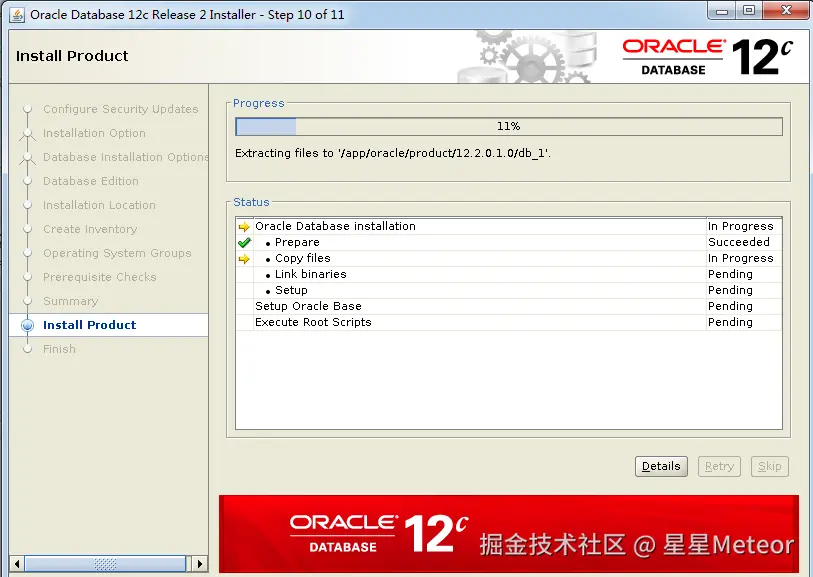The width and height of the screenshot is (813, 577).
Task: Select the Install Product step
Action: point(89,325)
